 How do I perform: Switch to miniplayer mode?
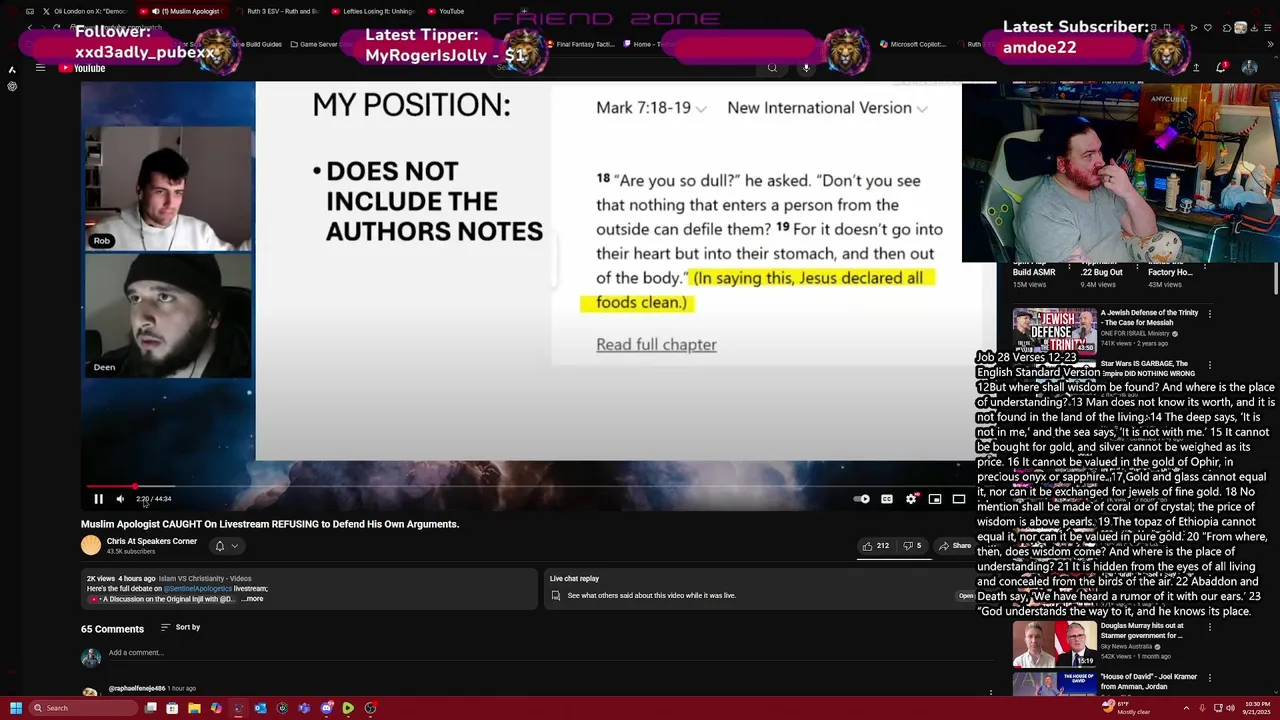935,499
